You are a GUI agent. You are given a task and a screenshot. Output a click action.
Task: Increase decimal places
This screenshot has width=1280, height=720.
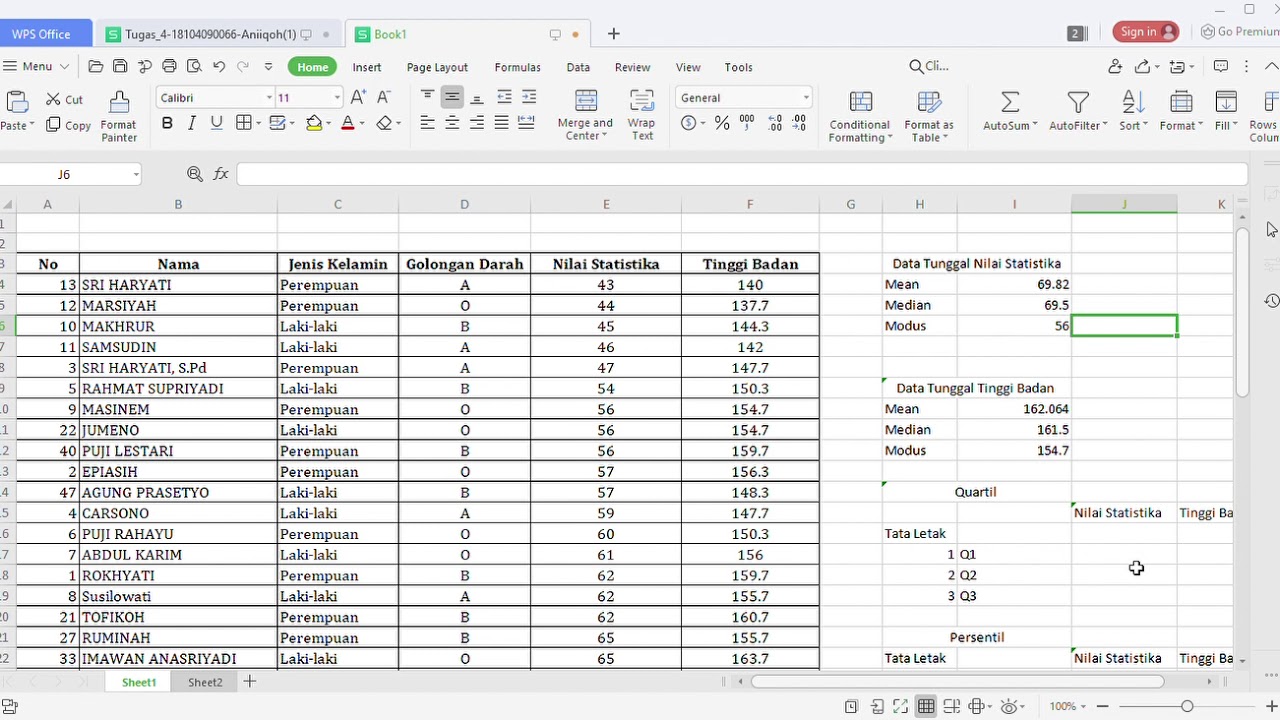(x=775, y=123)
